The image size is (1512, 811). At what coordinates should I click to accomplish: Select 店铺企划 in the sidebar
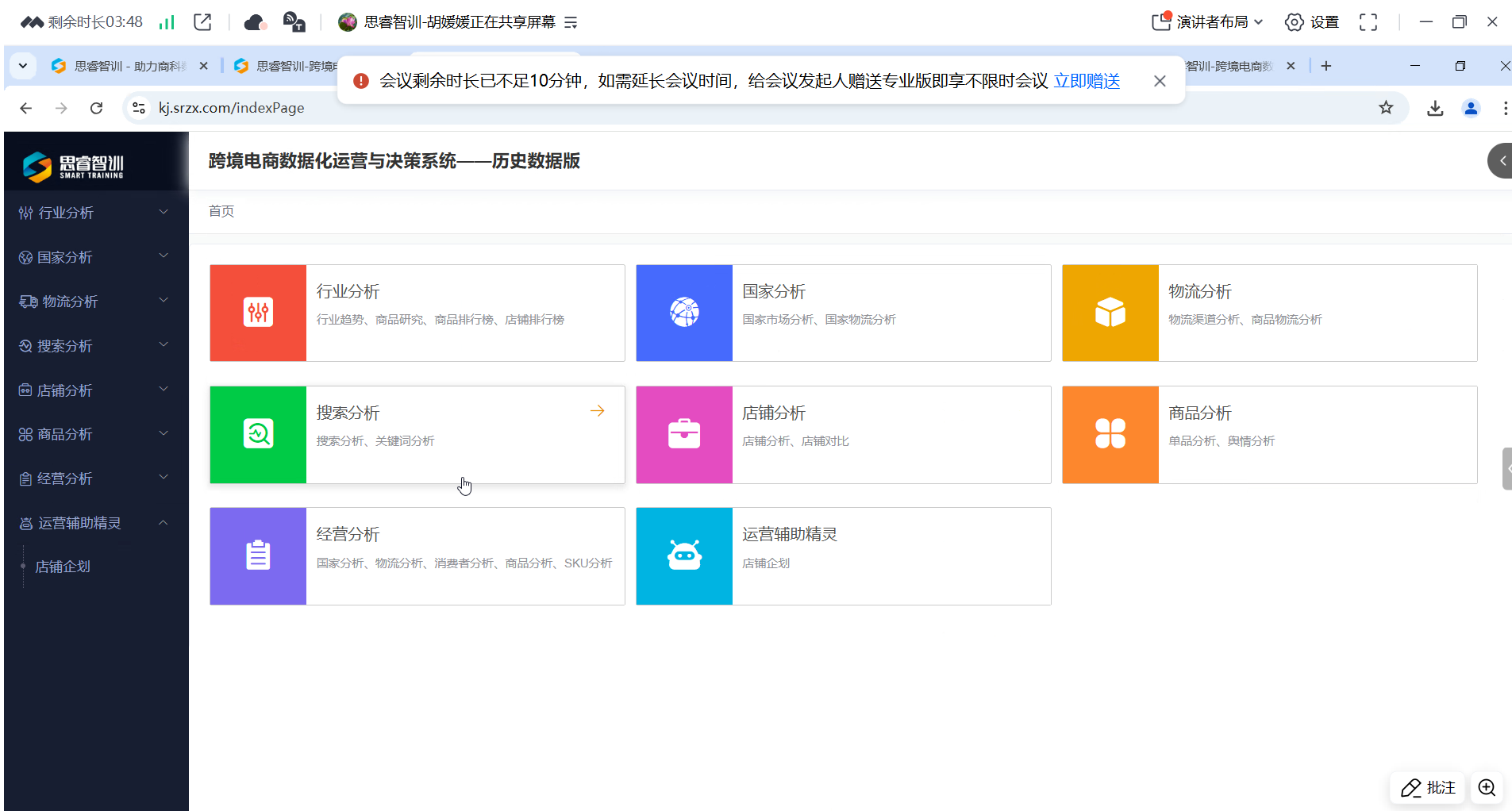63,566
